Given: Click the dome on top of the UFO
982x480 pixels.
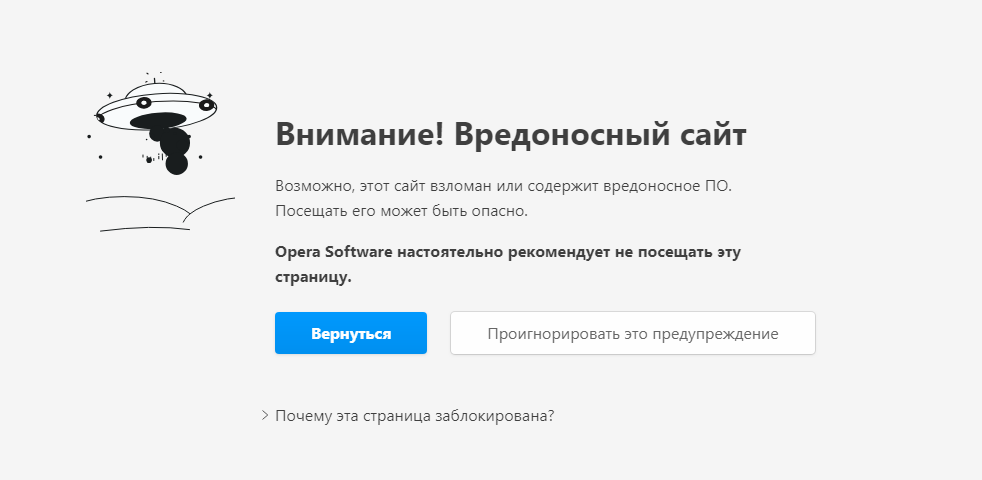Looking at the screenshot, I should click(157, 90).
